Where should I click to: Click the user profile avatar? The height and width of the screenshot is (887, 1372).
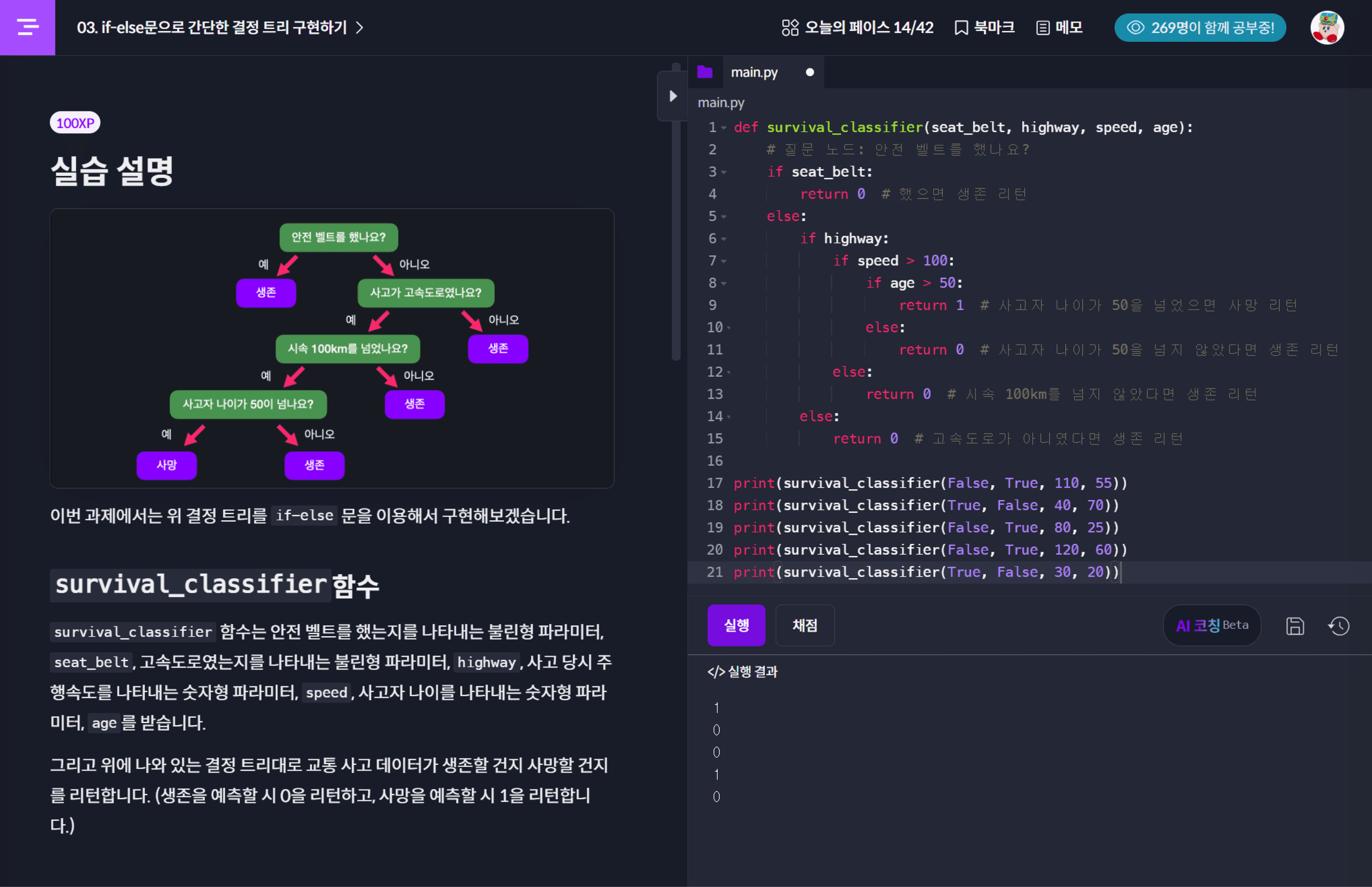click(1327, 27)
